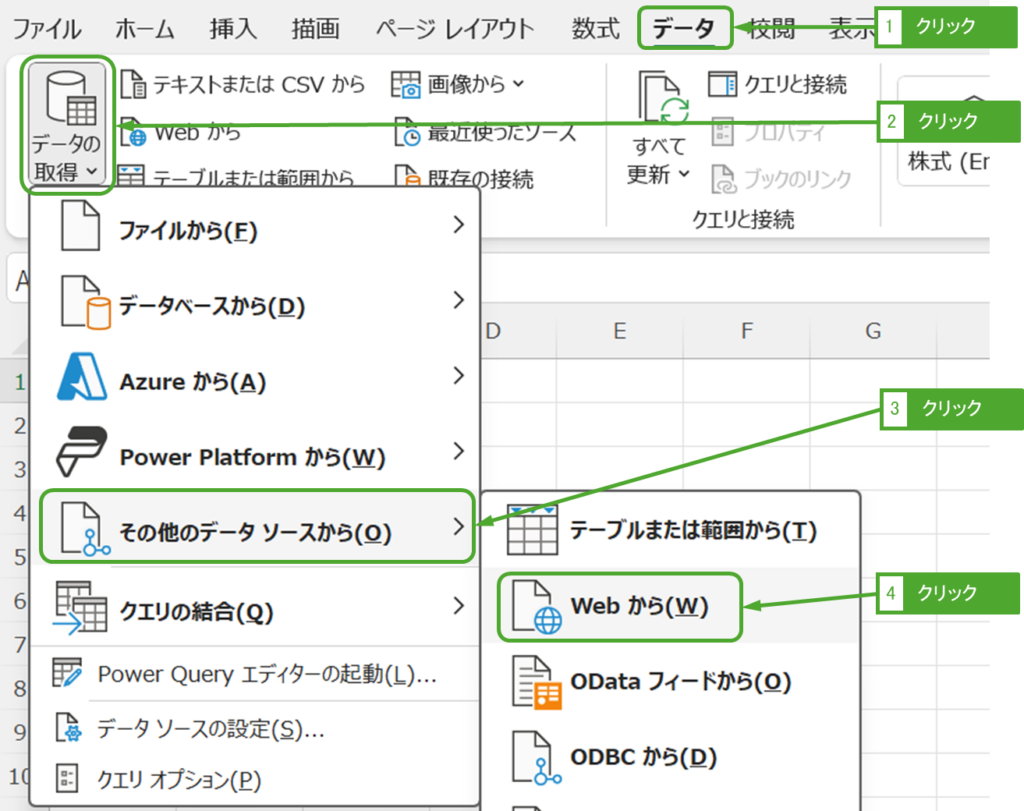Viewport: 1024px width, 811px height.
Task: Select column G header
Action: click(x=873, y=331)
